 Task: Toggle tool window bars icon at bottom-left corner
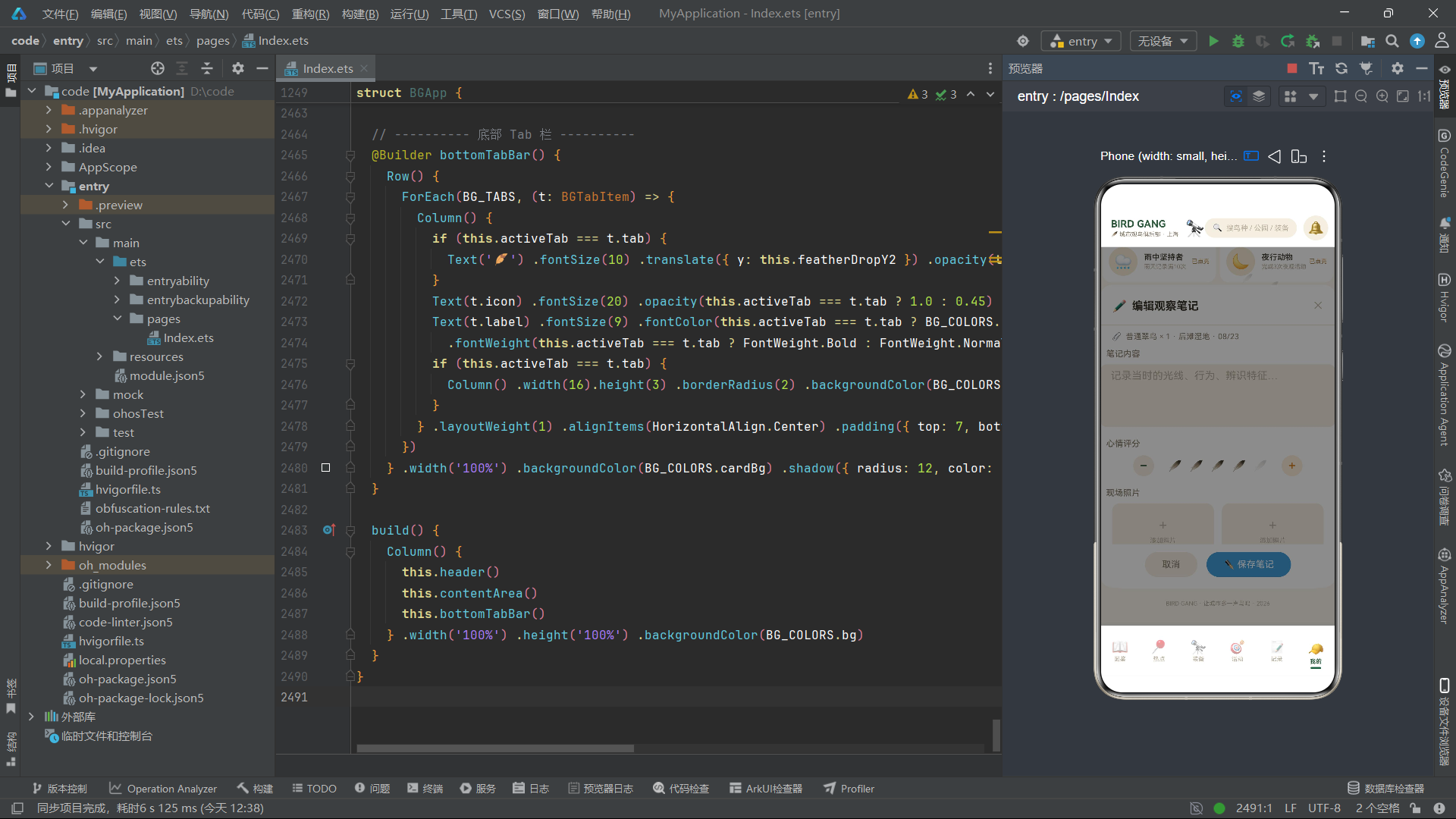click(x=17, y=808)
